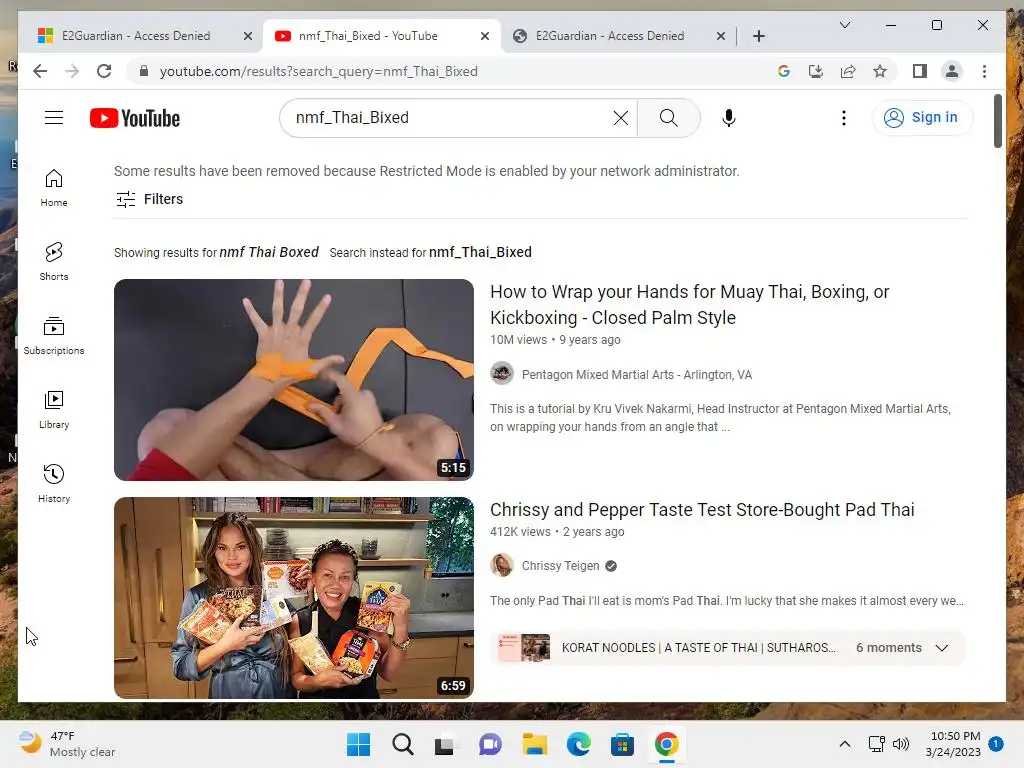Viewport: 1024px width, 768px height.
Task: Visit Chrissy Teigen channel name
Action: [x=560, y=566]
